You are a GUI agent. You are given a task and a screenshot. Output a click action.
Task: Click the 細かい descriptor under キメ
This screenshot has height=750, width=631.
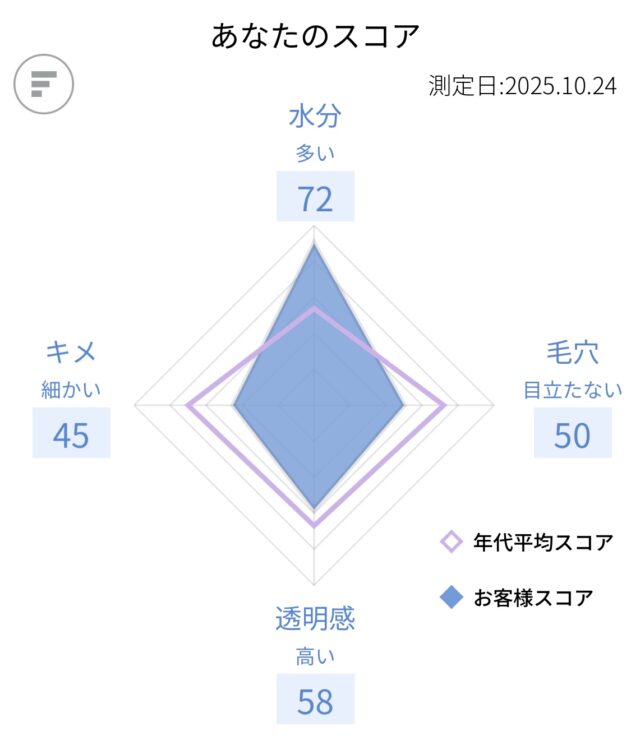point(71,389)
